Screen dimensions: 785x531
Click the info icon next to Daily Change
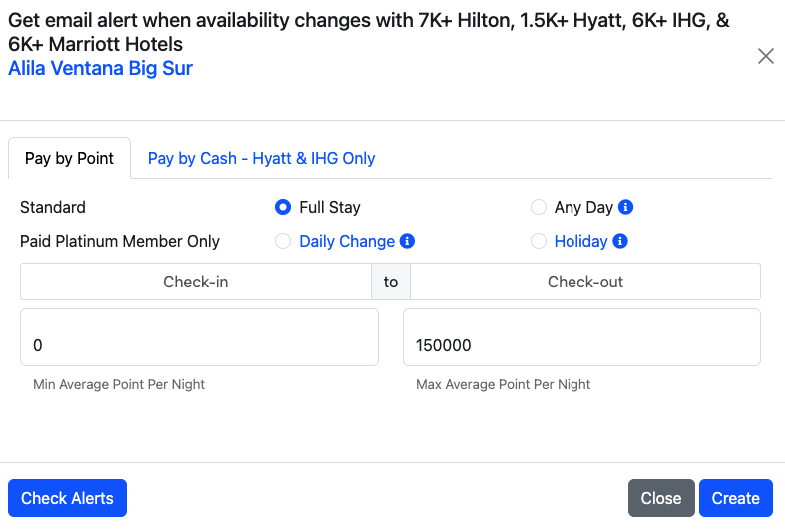coord(407,241)
